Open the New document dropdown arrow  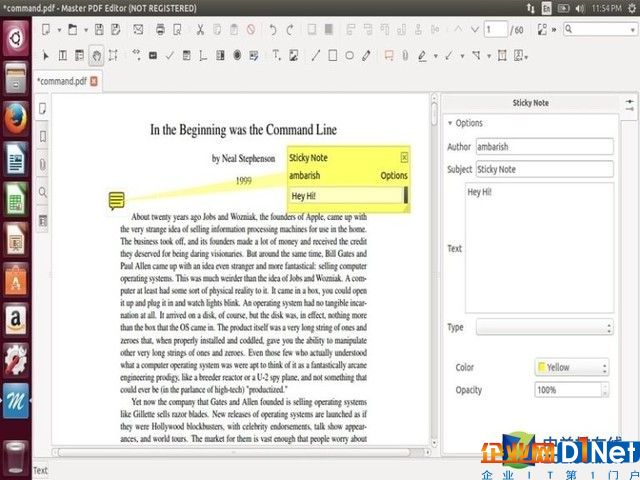click(59, 30)
